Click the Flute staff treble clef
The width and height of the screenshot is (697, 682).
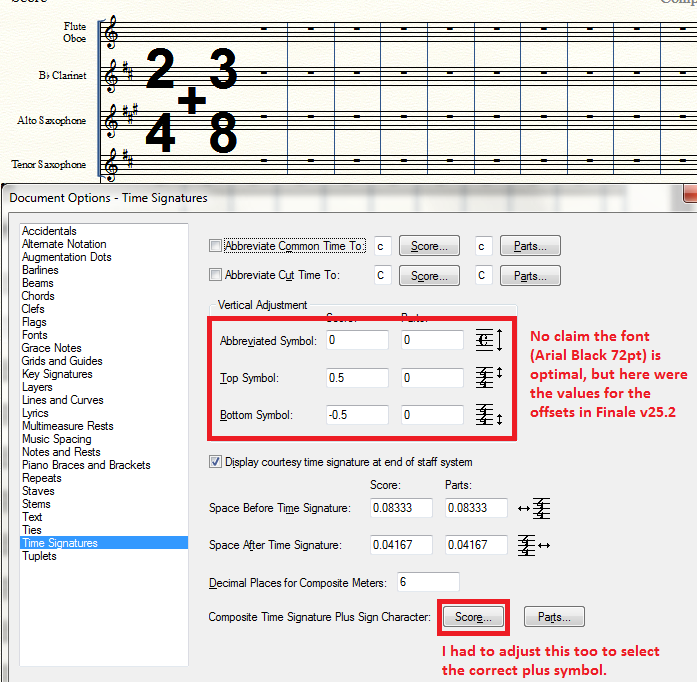111,32
